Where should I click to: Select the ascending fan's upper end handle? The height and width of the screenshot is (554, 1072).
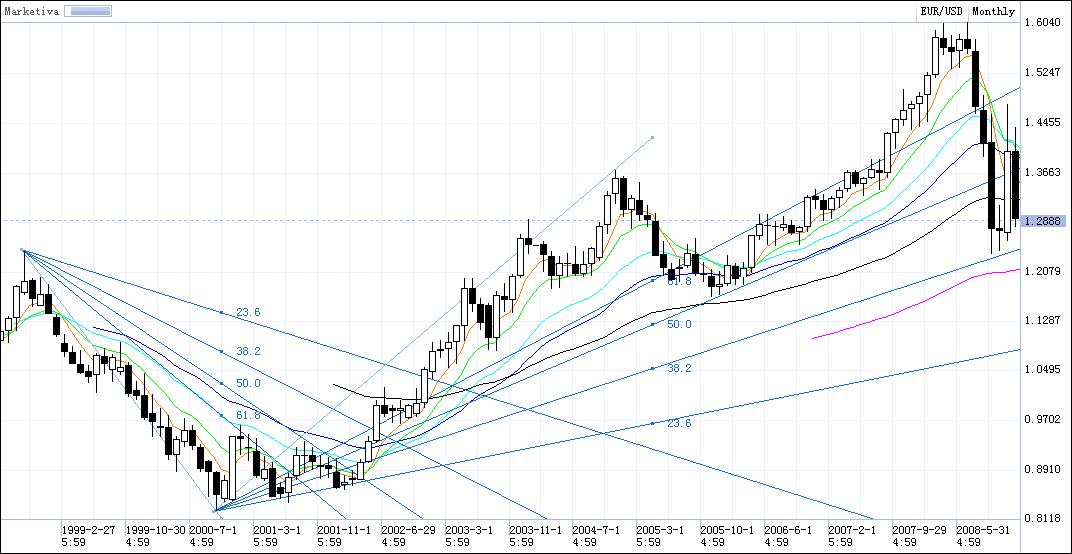tap(653, 137)
